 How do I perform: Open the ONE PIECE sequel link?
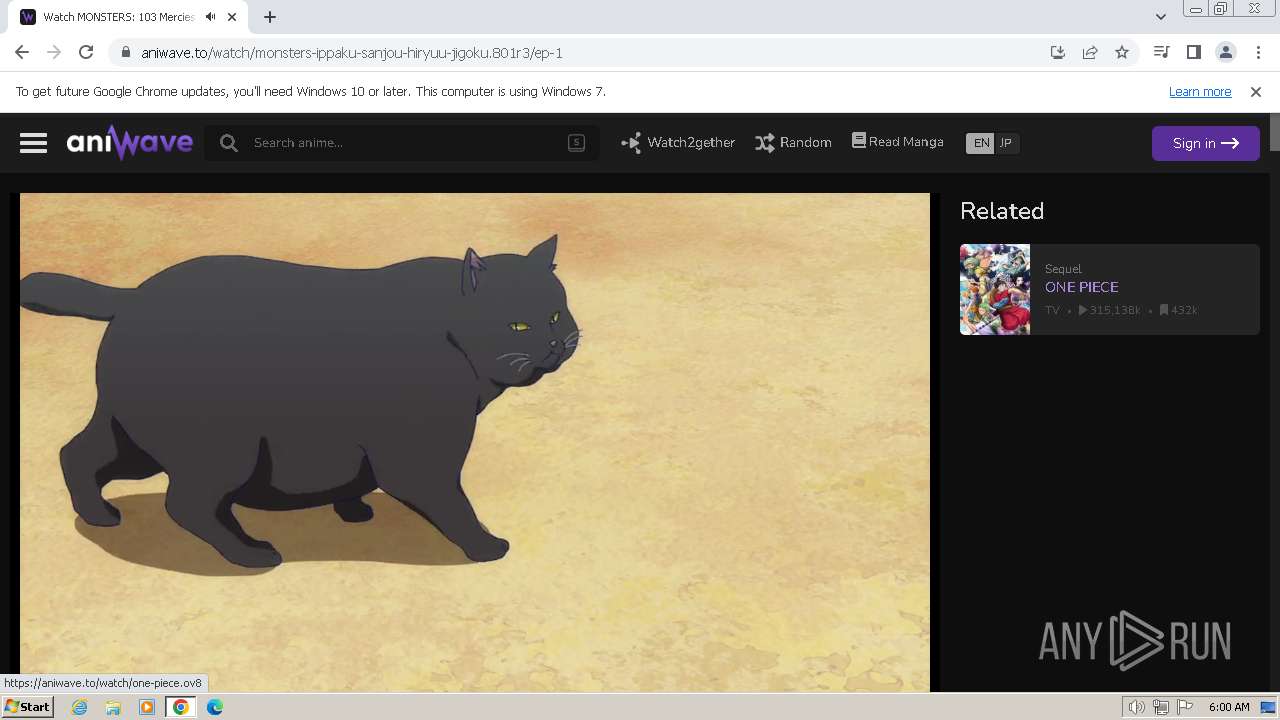[1081, 287]
